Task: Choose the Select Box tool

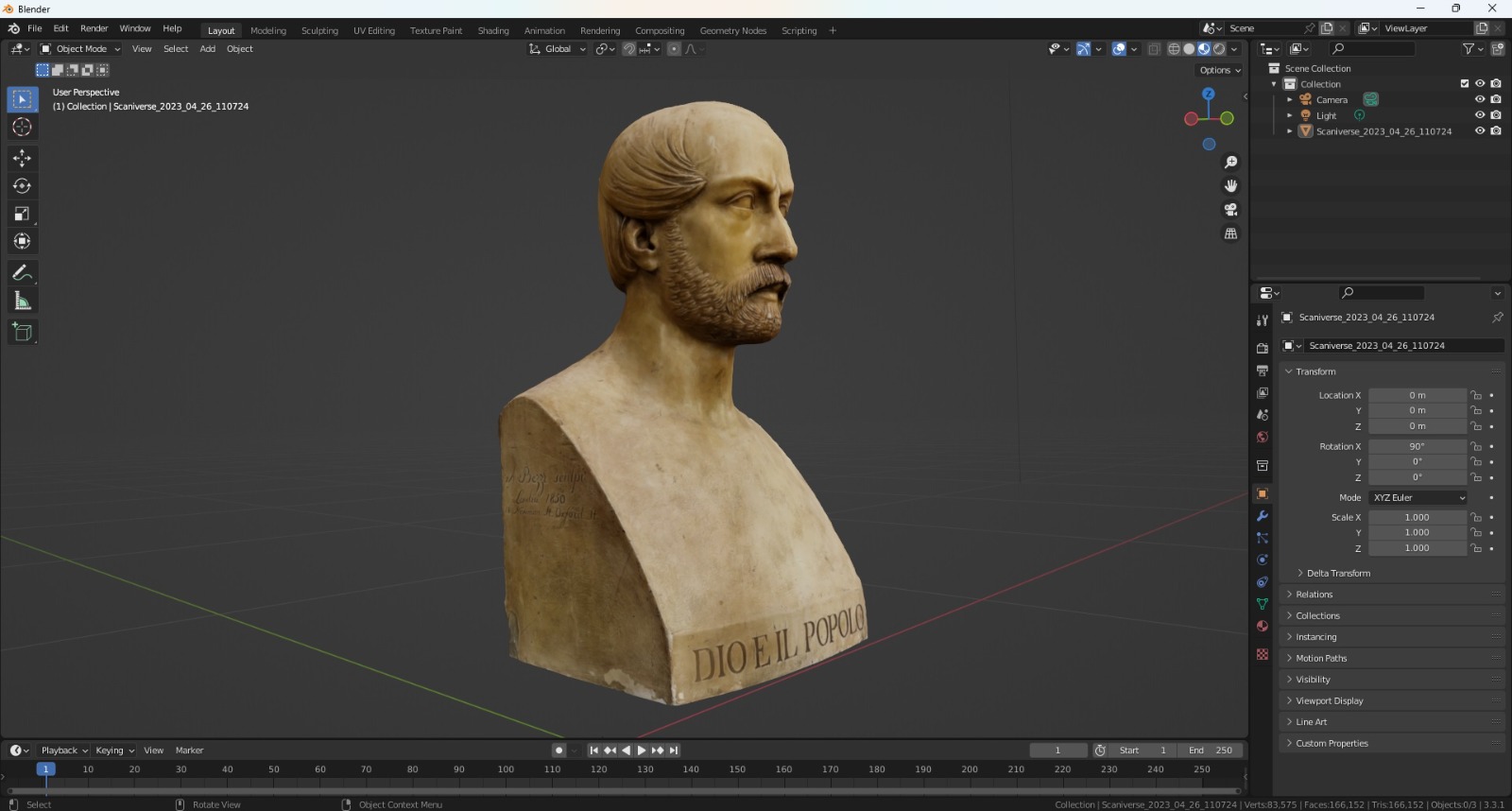Action: (22, 99)
